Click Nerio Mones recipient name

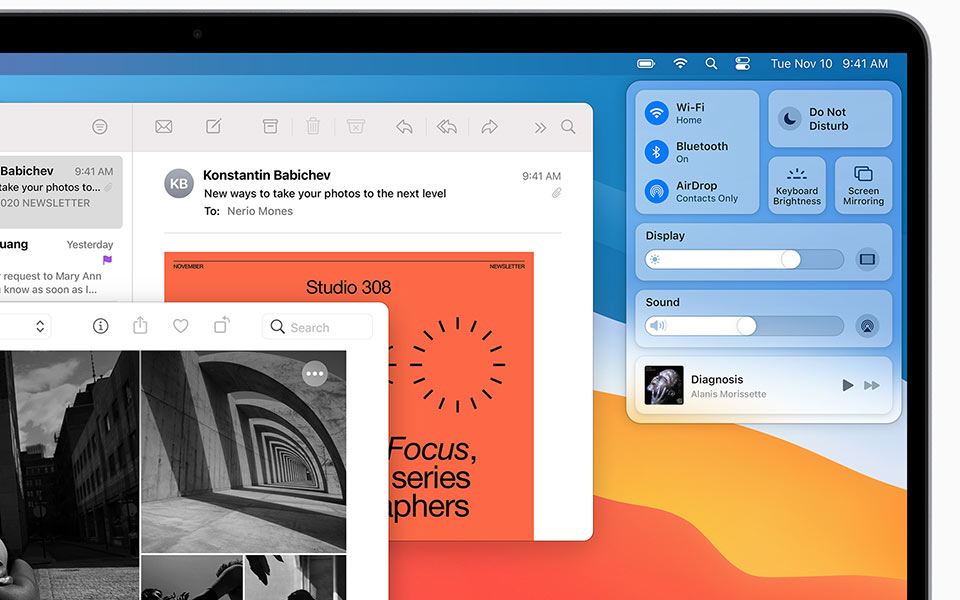click(x=260, y=211)
